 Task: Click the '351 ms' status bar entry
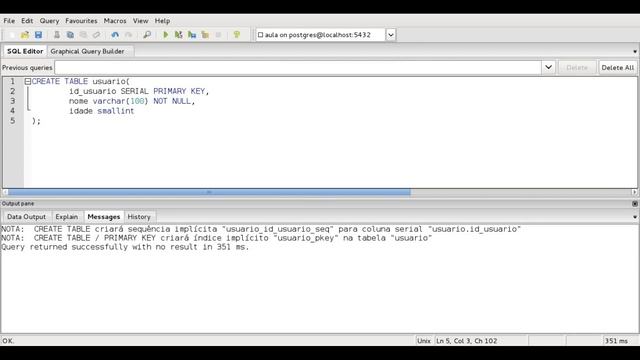point(616,341)
